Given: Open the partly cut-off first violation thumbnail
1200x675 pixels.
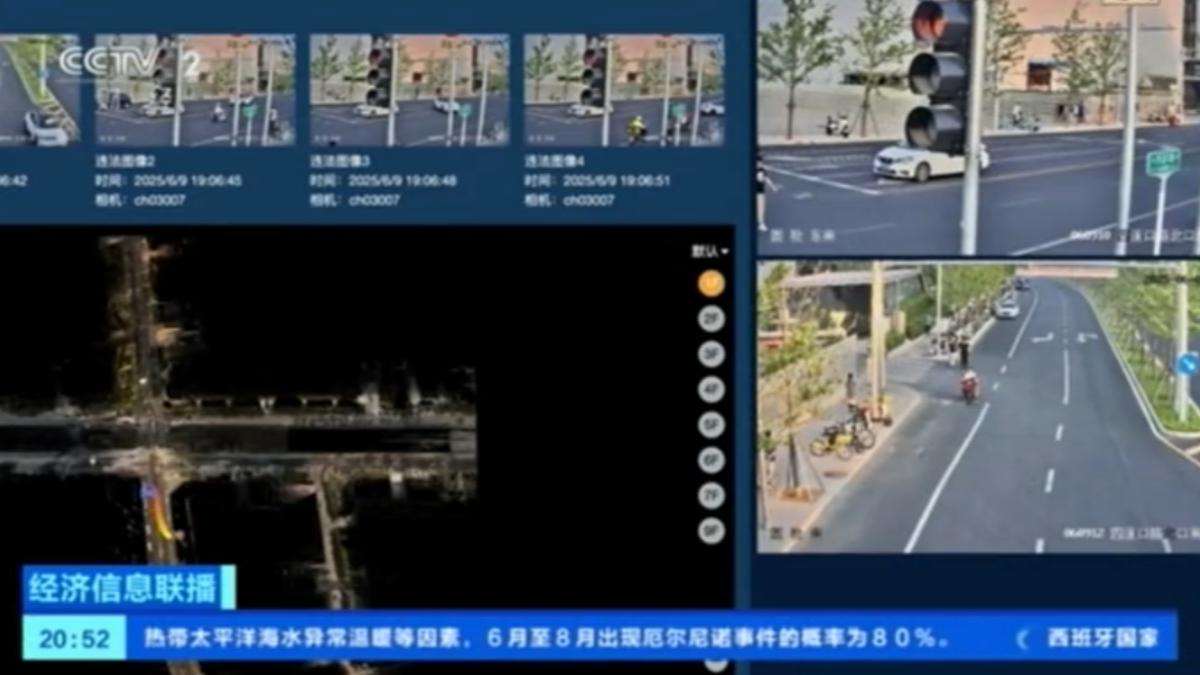Looking at the screenshot, I should click(40, 91).
